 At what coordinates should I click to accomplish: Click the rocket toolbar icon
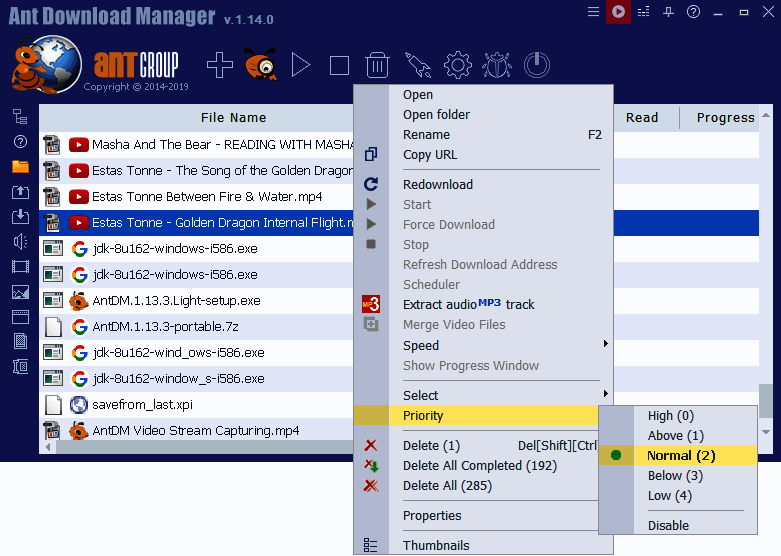pyautogui.click(x=417, y=66)
